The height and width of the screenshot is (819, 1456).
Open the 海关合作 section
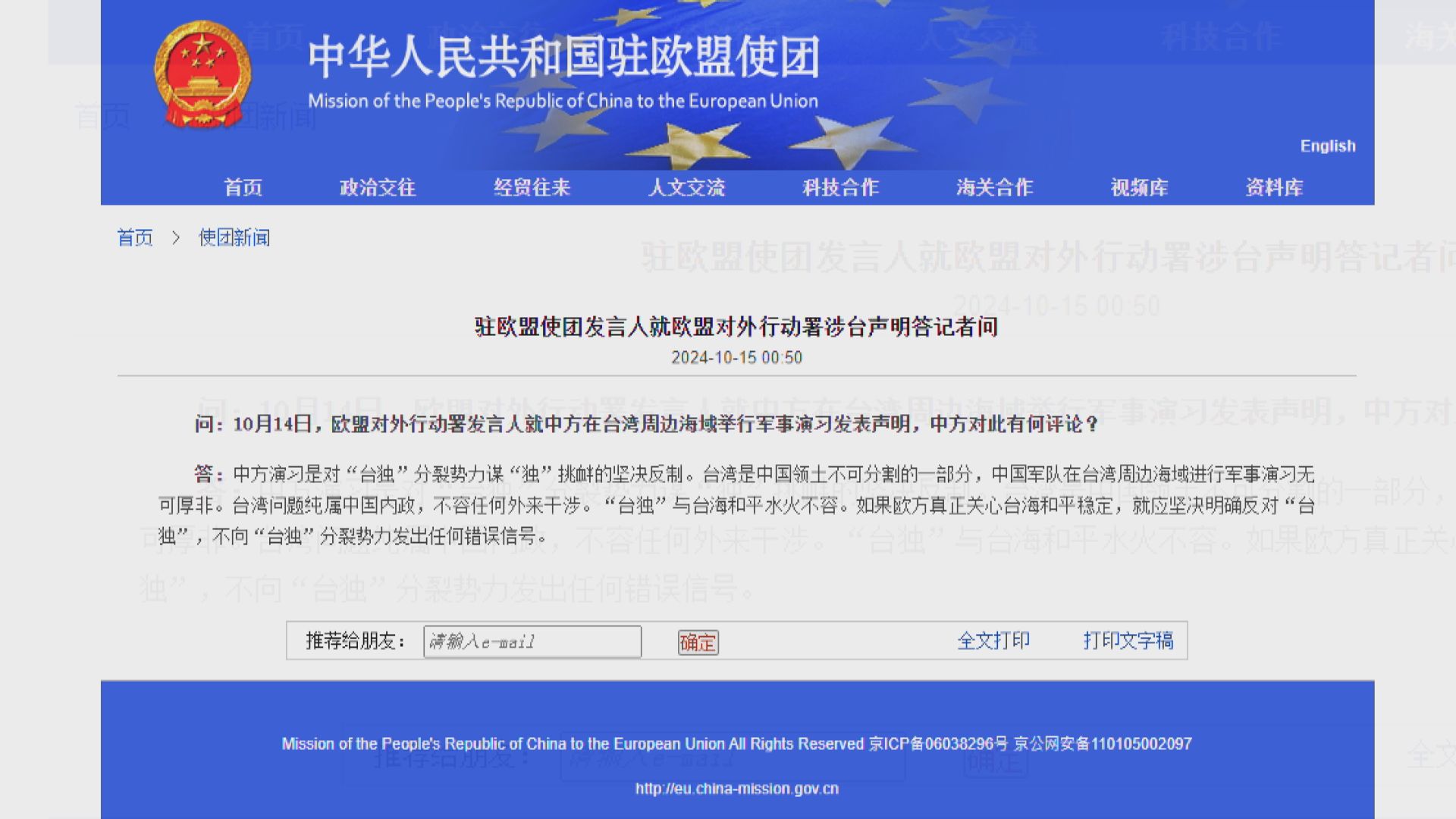click(x=993, y=187)
